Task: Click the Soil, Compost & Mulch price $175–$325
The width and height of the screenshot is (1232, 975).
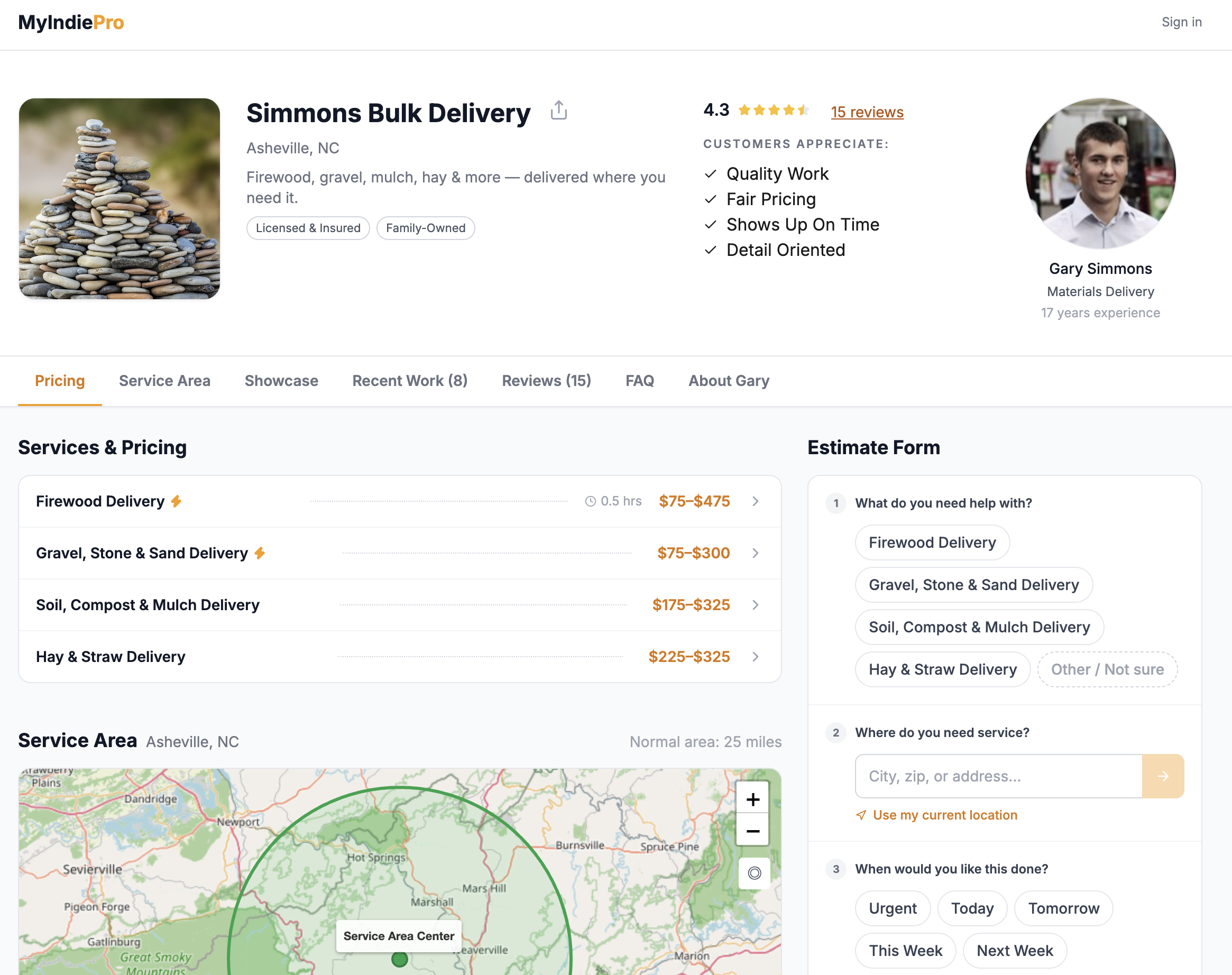Action: 691,605
